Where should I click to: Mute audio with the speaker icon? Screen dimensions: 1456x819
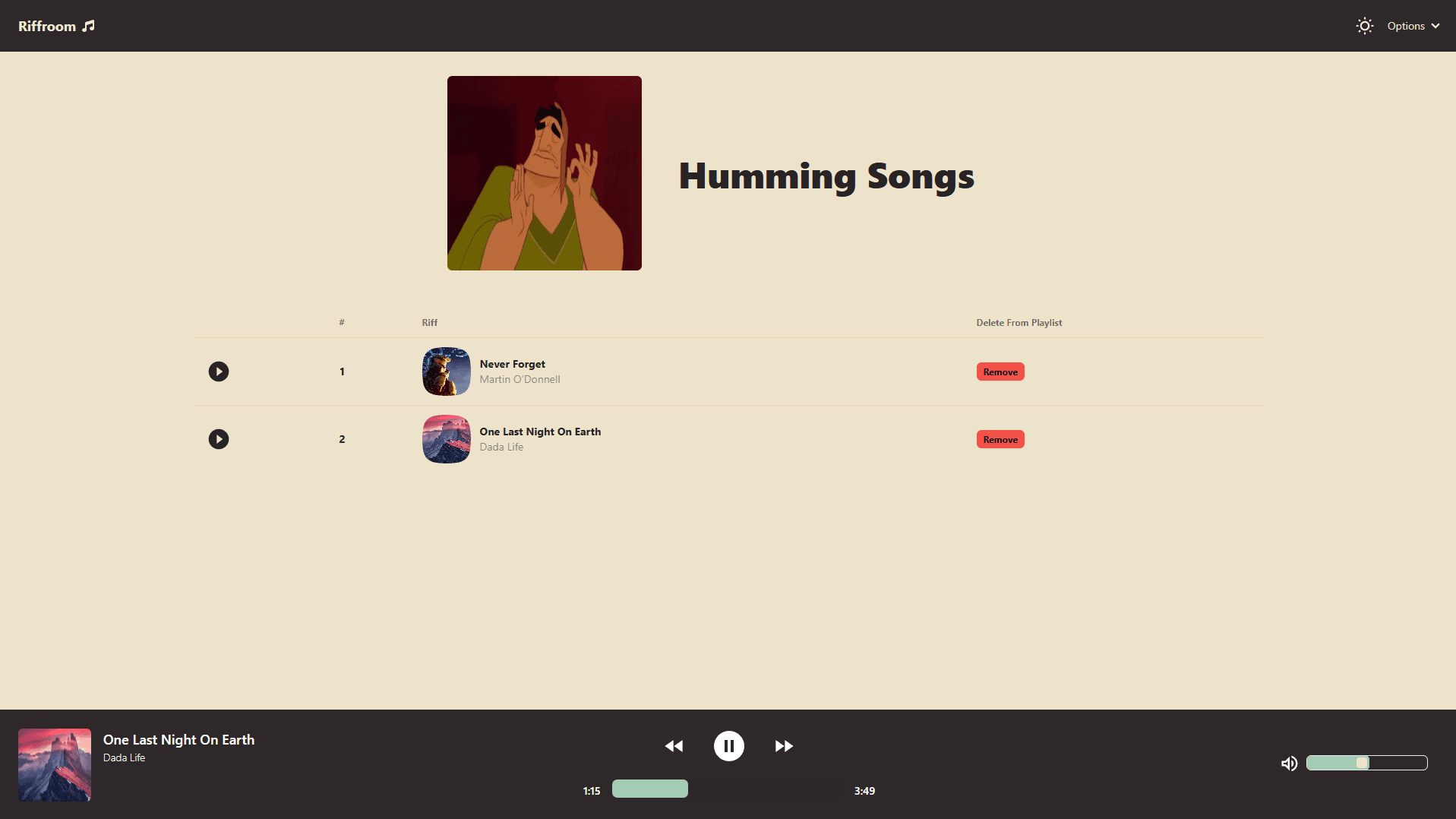tap(1289, 764)
